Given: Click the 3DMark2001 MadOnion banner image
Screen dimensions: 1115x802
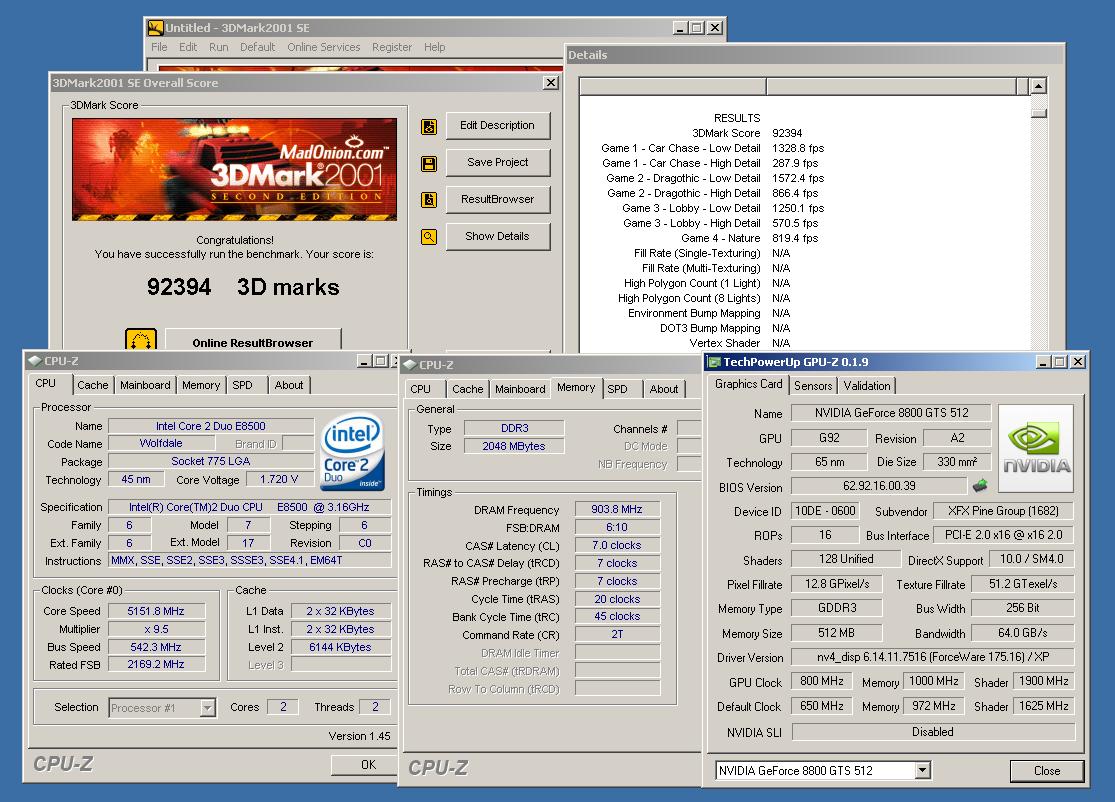Looking at the screenshot, I should [x=234, y=169].
